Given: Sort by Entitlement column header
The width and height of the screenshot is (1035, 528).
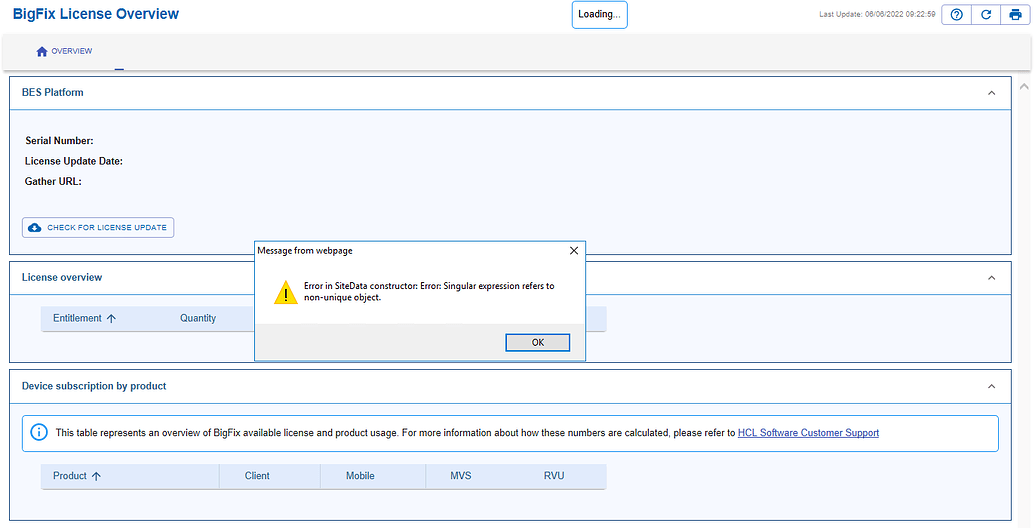Looking at the screenshot, I should (84, 318).
